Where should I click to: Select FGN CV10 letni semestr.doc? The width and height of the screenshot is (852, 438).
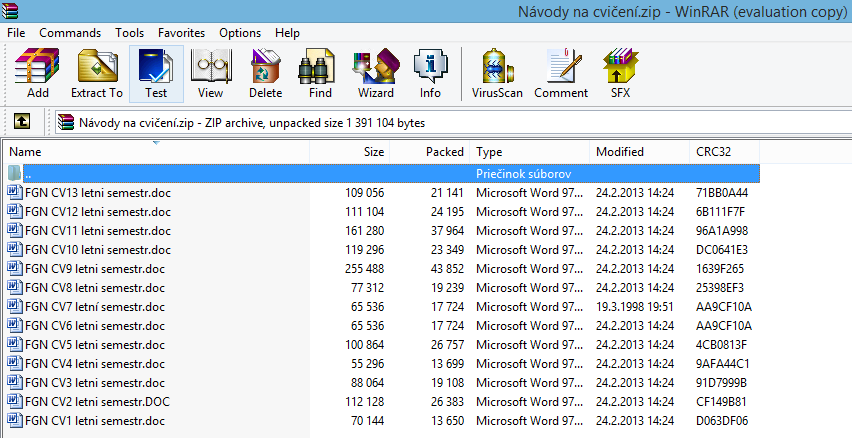coord(98,249)
